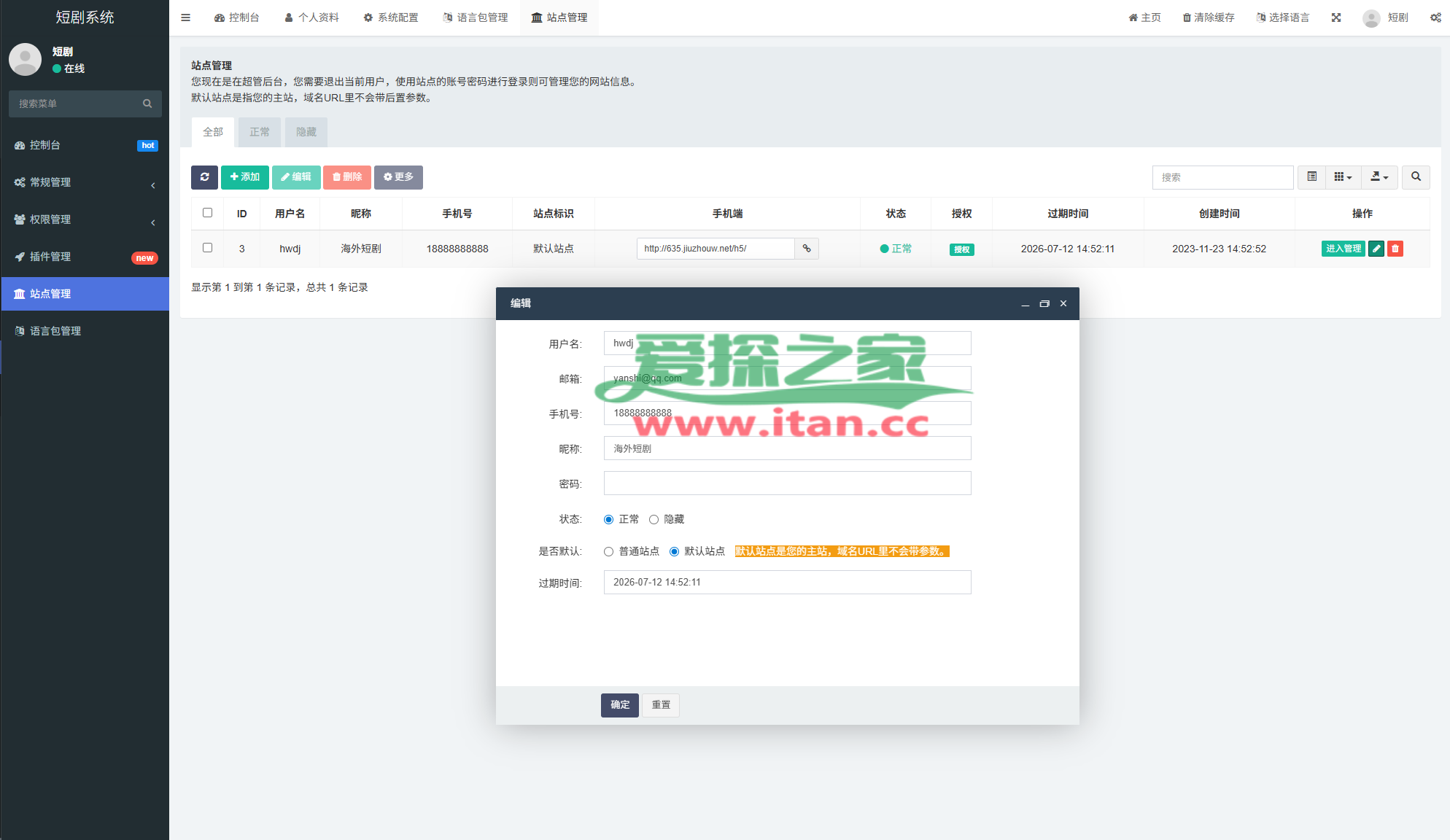Click the 密码 input field
The height and width of the screenshot is (840, 1450).
tap(787, 483)
